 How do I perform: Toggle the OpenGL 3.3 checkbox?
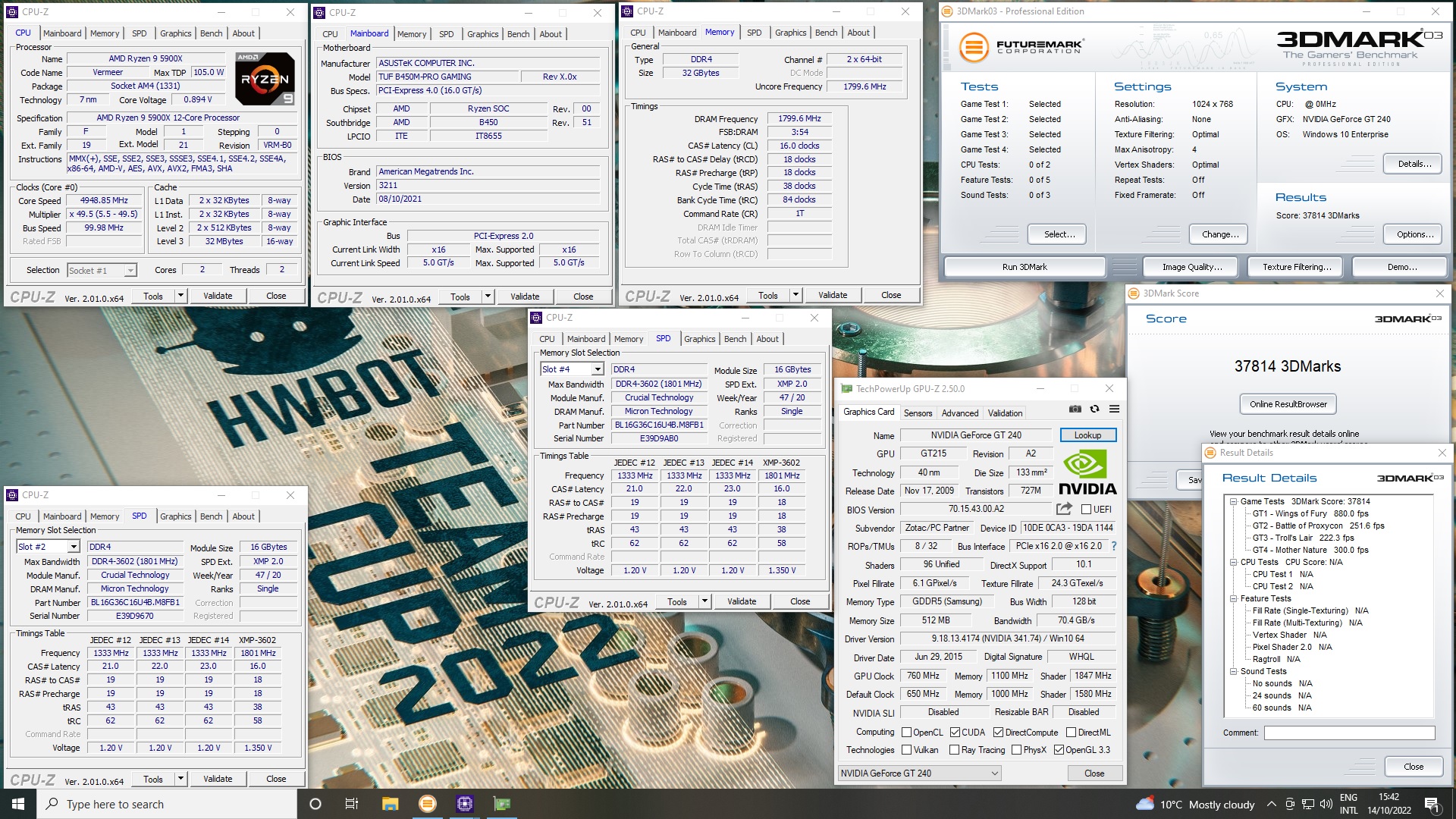(1059, 750)
